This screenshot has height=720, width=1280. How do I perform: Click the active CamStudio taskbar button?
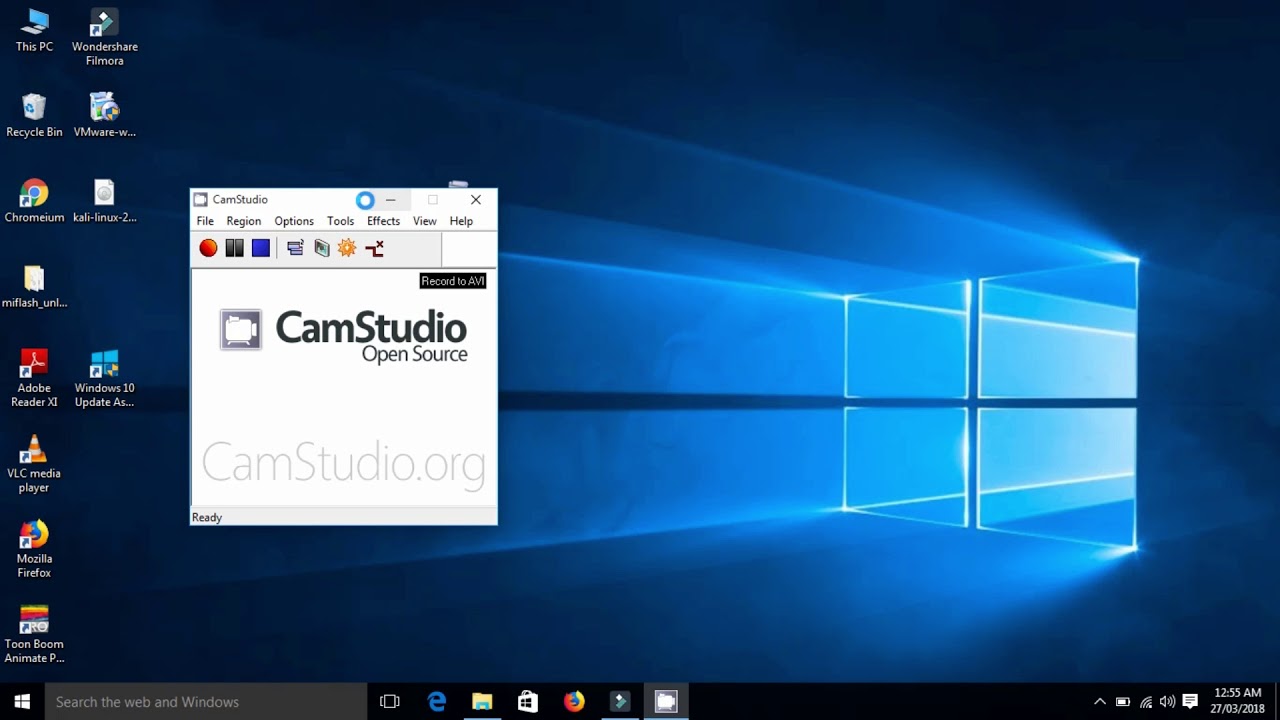(x=666, y=702)
